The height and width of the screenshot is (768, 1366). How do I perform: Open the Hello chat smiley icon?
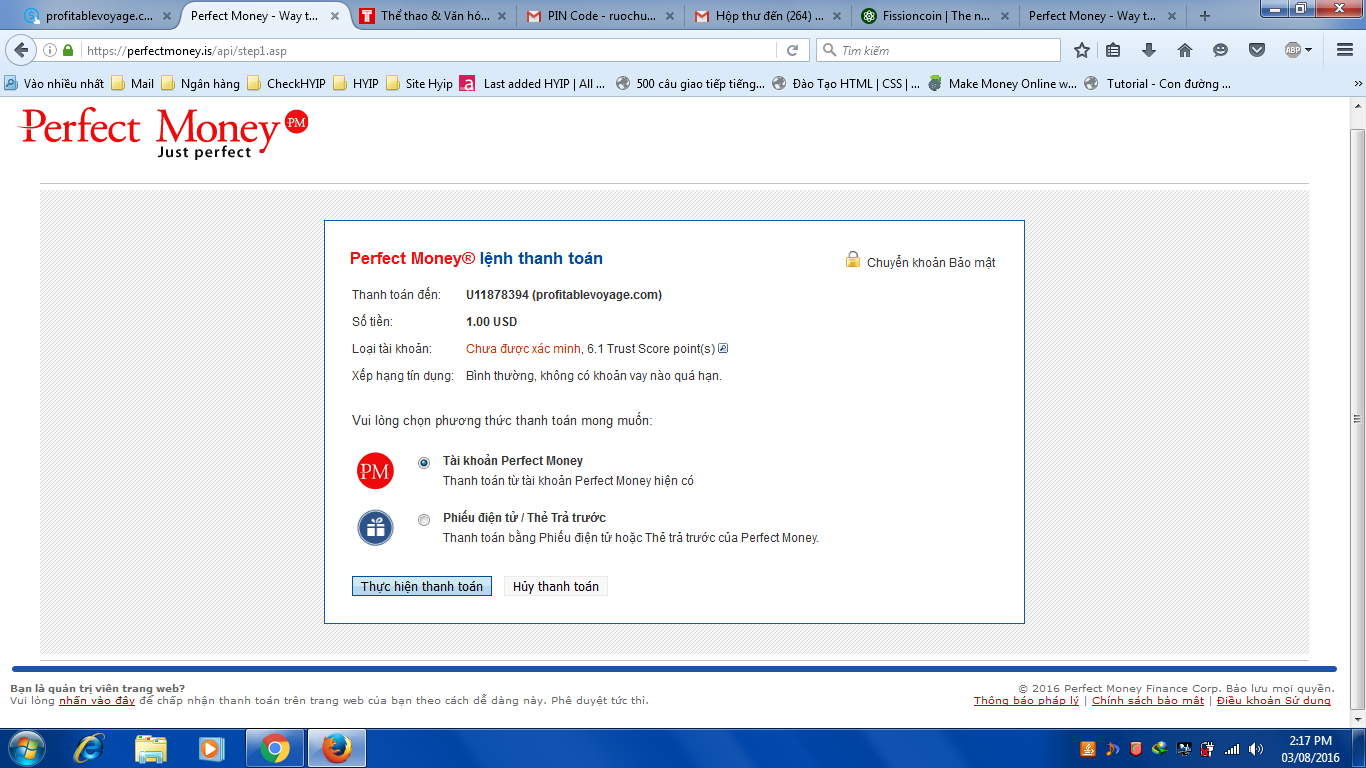[x=1220, y=50]
